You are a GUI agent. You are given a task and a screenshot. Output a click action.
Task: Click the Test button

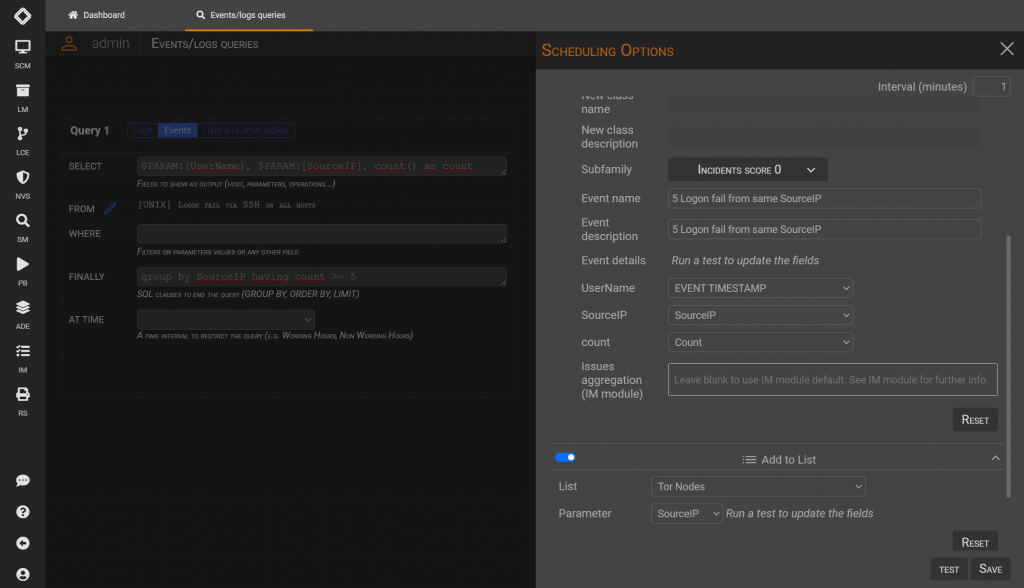coord(949,570)
